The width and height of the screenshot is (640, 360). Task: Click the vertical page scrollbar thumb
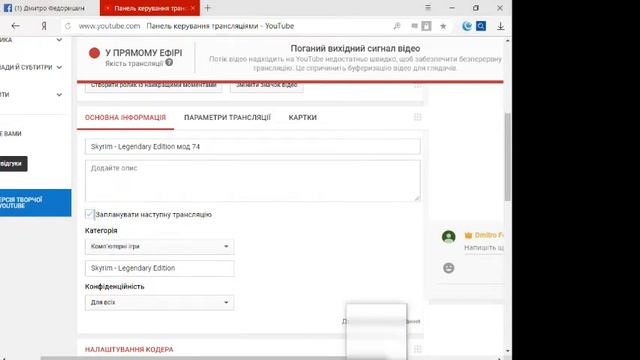tap(508, 157)
